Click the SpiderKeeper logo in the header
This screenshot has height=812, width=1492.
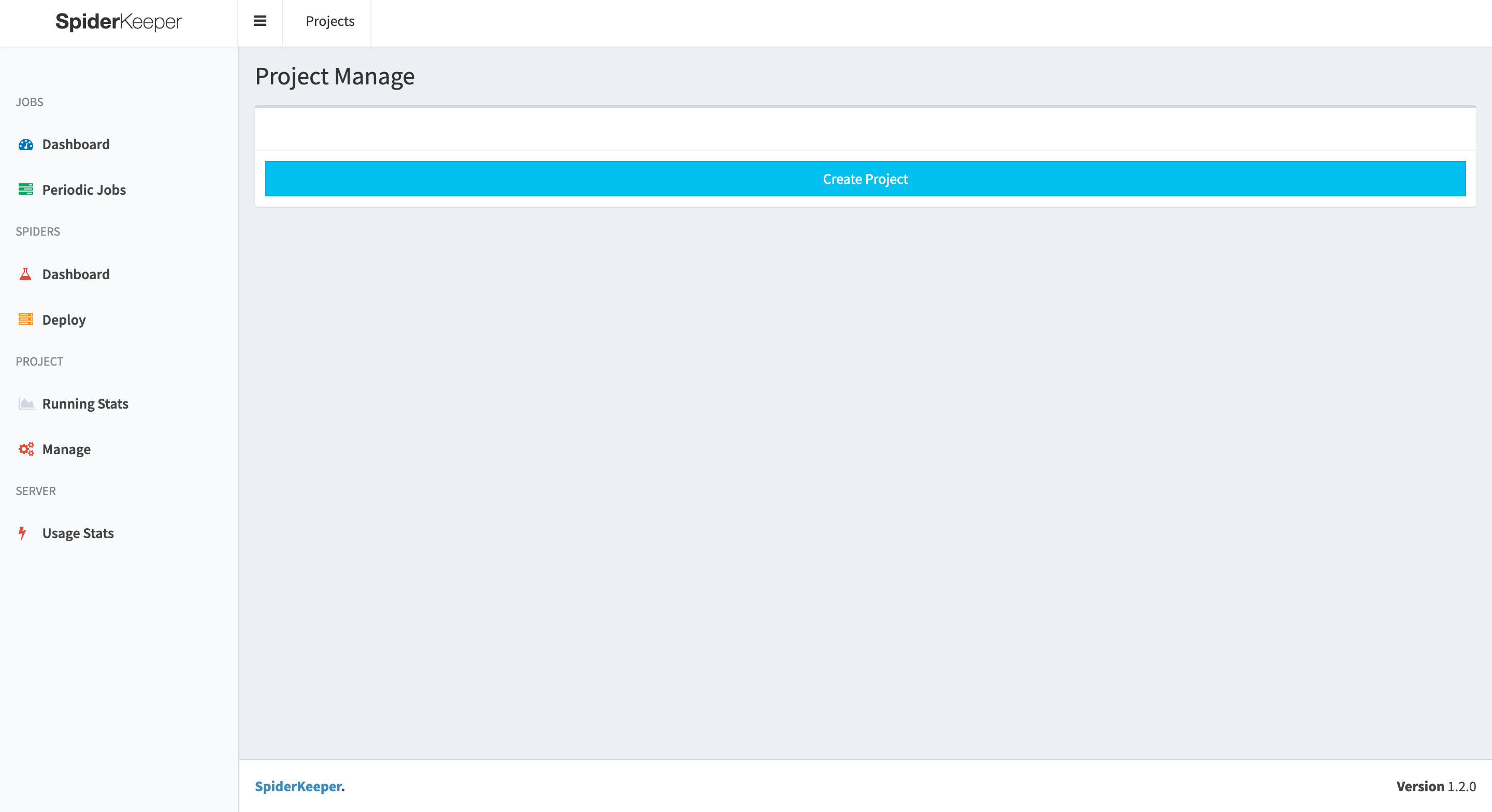click(x=119, y=22)
